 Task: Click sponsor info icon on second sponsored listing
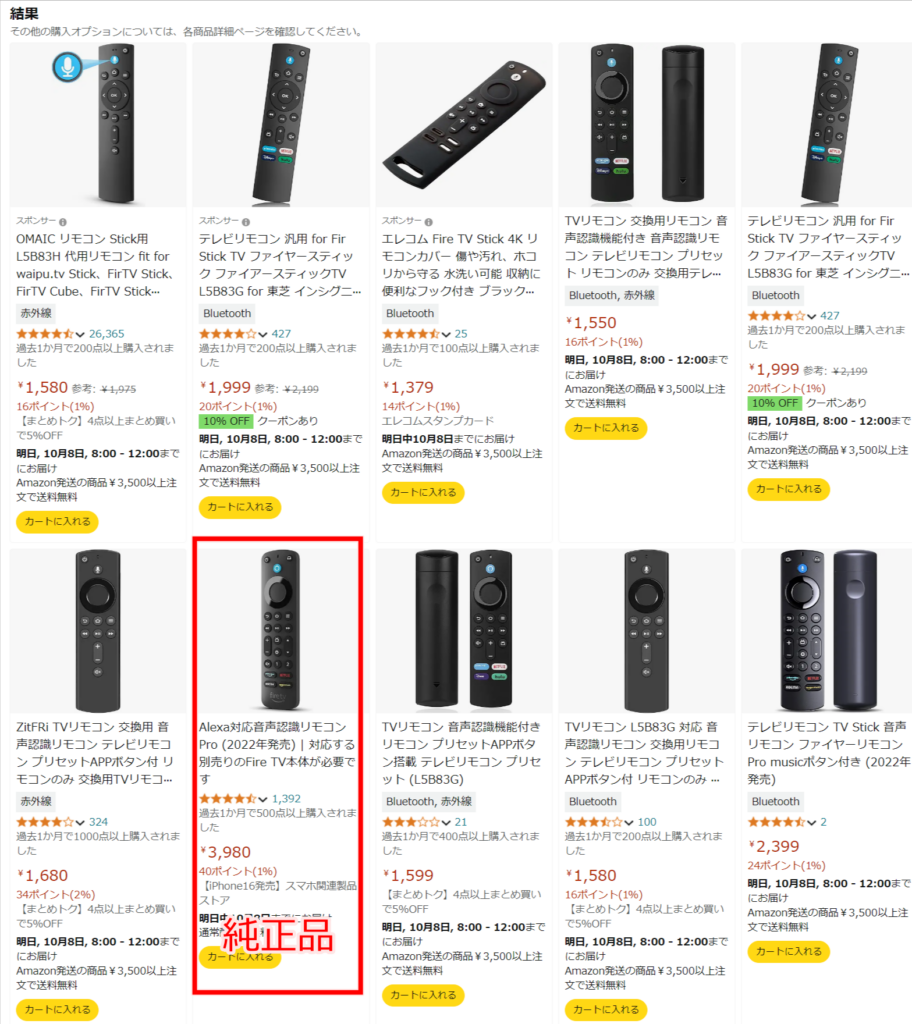pyautogui.click(x=246, y=222)
